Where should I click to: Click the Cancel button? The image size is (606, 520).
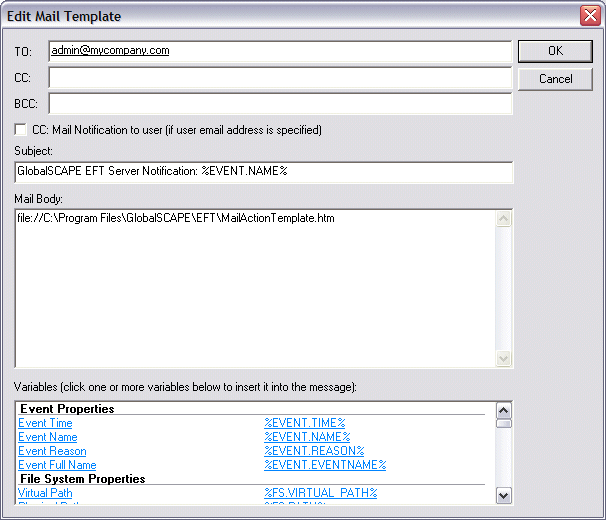point(555,79)
